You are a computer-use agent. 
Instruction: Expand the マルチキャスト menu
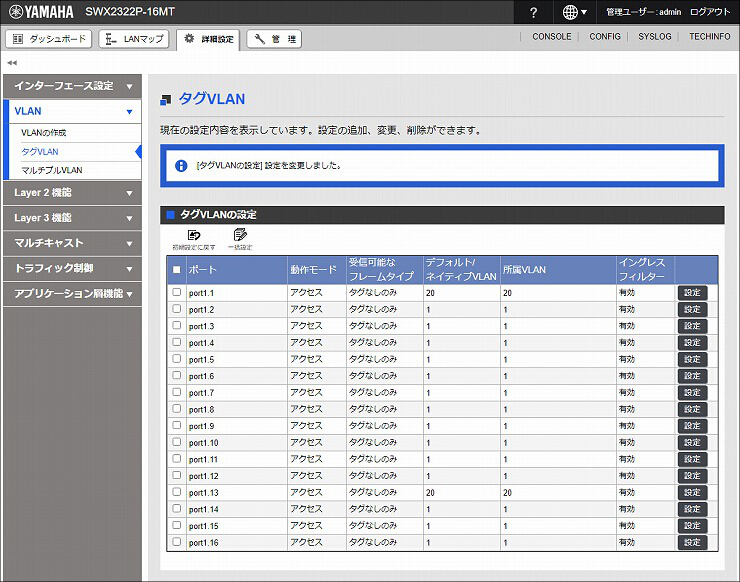[x=72, y=243]
